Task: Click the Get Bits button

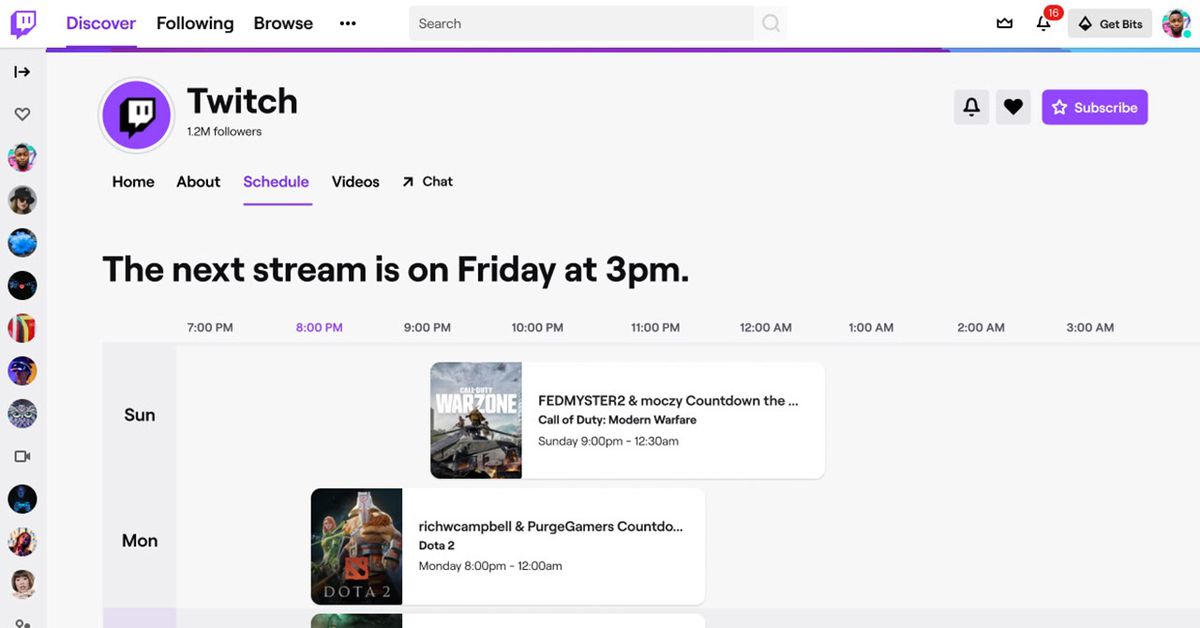Action: [x=1110, y=24]
